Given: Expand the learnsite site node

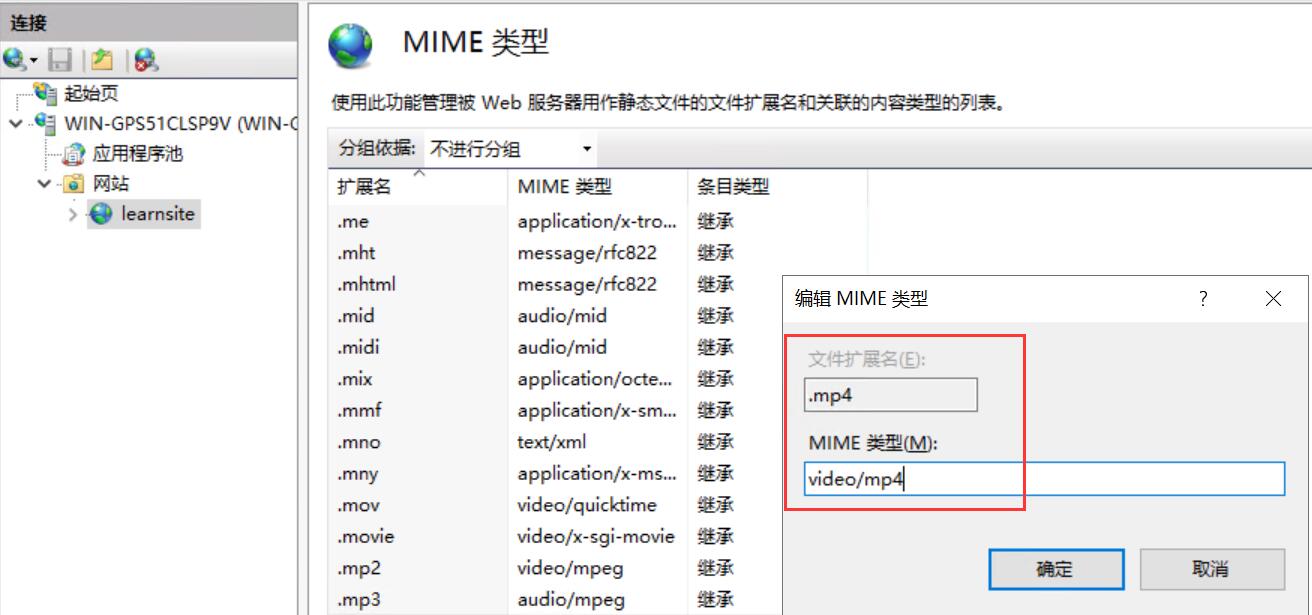Looking at the screenshot, I should tap(73, 214).
